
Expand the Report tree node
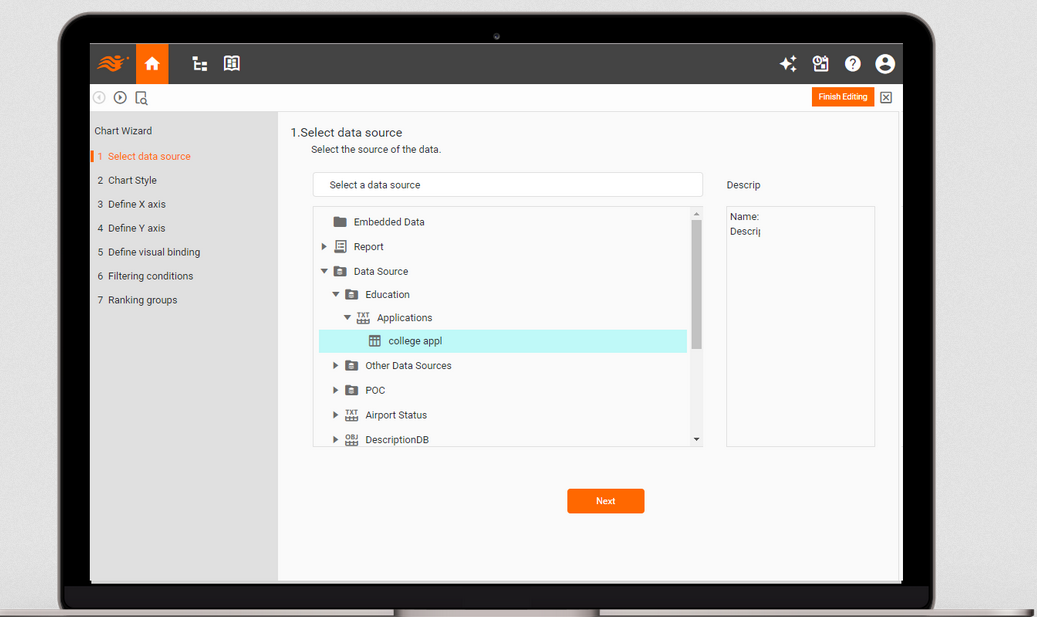pyautogui.click(x=324, y=247)
